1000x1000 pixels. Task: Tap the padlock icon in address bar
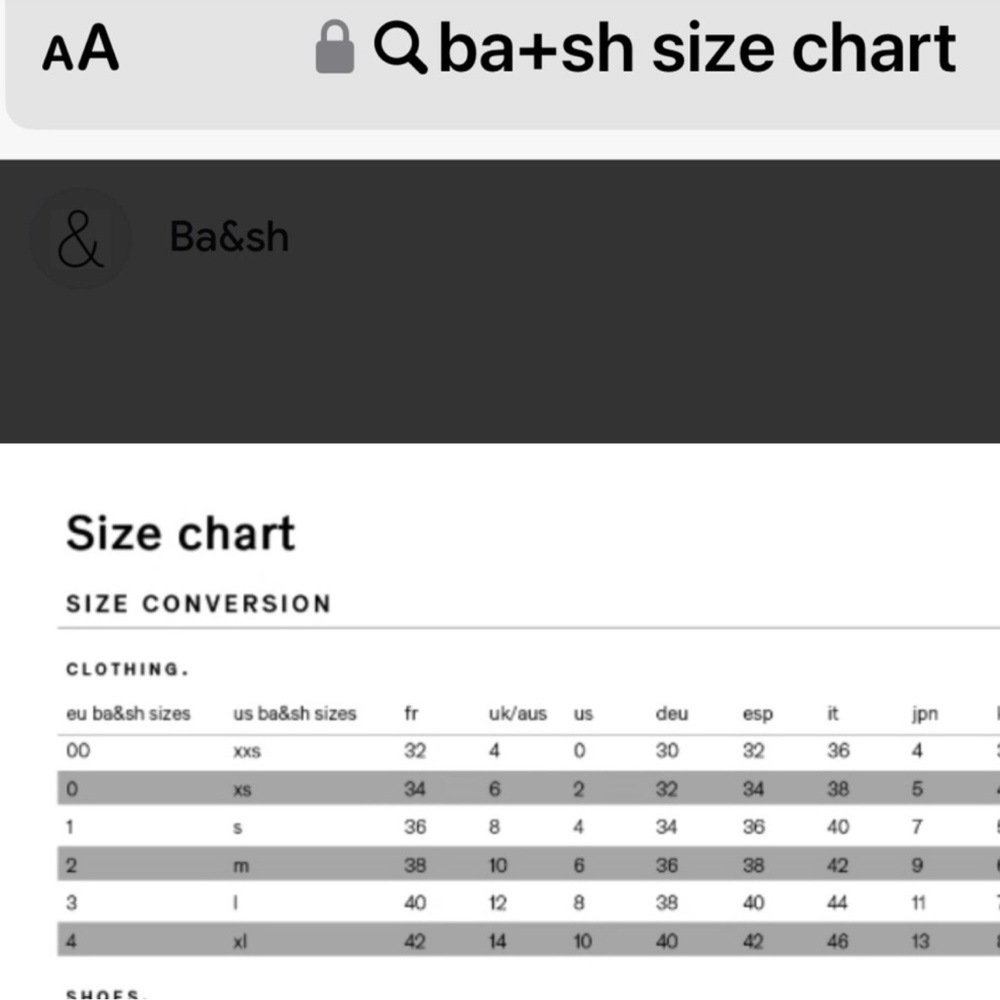point(335,49)
